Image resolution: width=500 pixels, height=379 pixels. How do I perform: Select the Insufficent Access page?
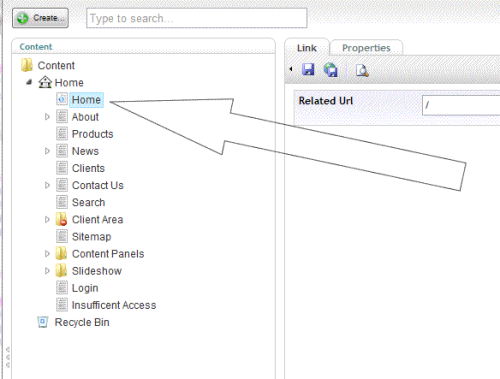(114, 305)
